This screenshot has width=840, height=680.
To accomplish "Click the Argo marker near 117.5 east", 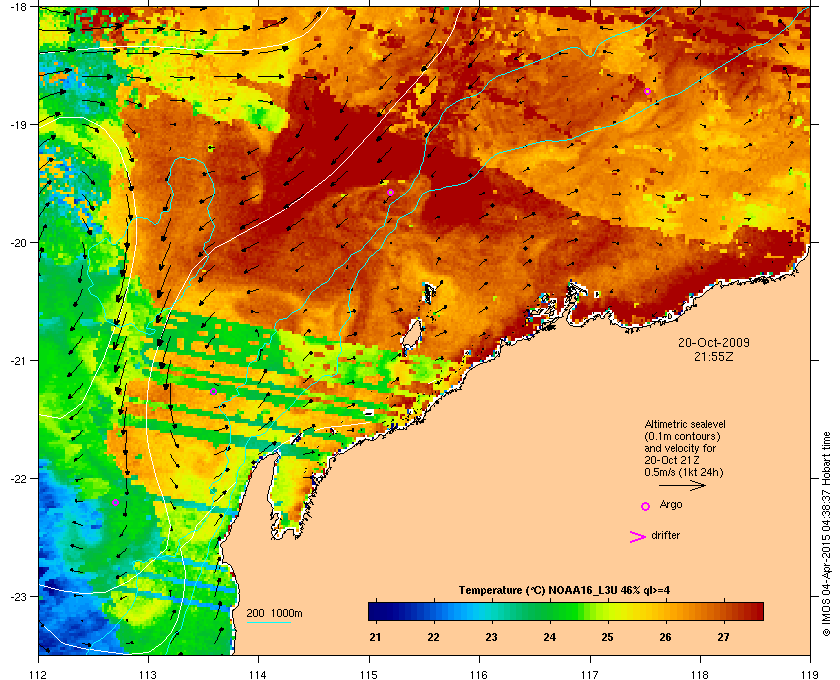I will point(647,92).
